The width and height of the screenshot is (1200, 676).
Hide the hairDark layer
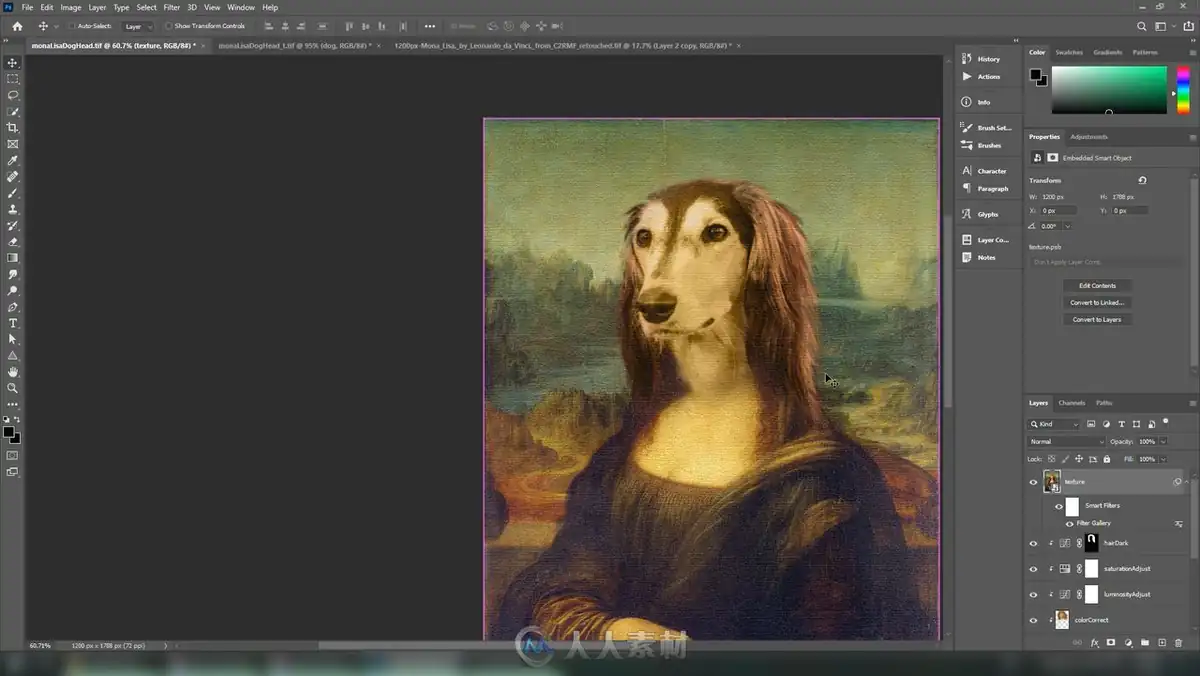pos(1033,543)
